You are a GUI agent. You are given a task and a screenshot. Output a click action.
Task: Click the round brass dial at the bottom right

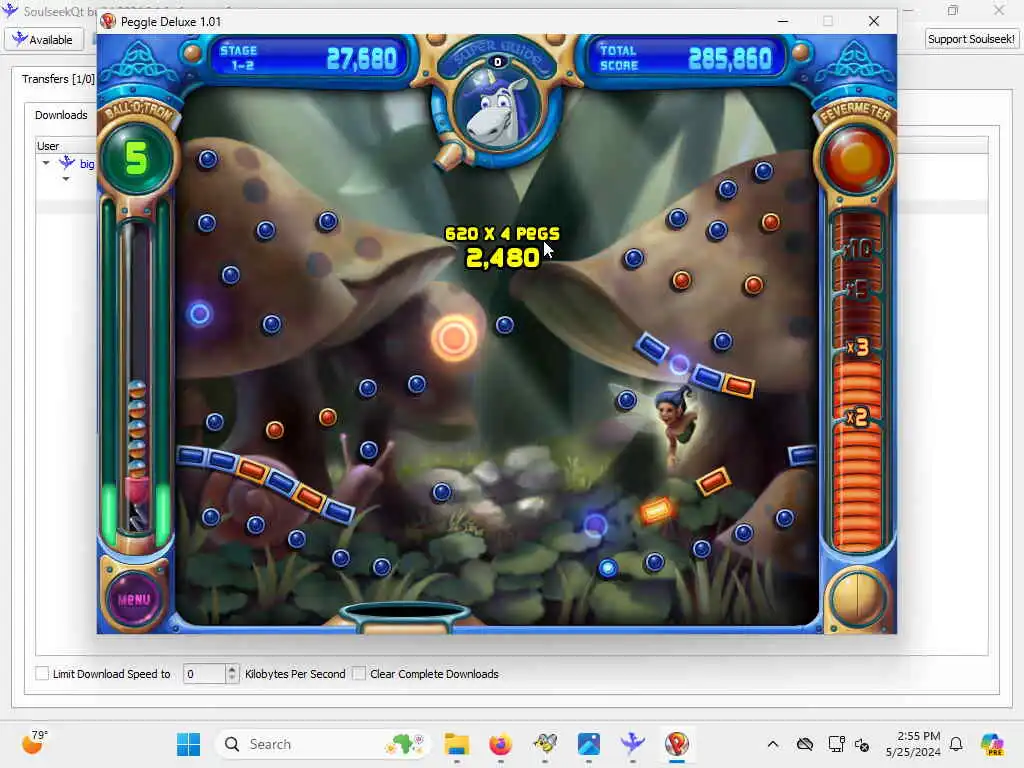pyautogui.click(x=857, y=598)
